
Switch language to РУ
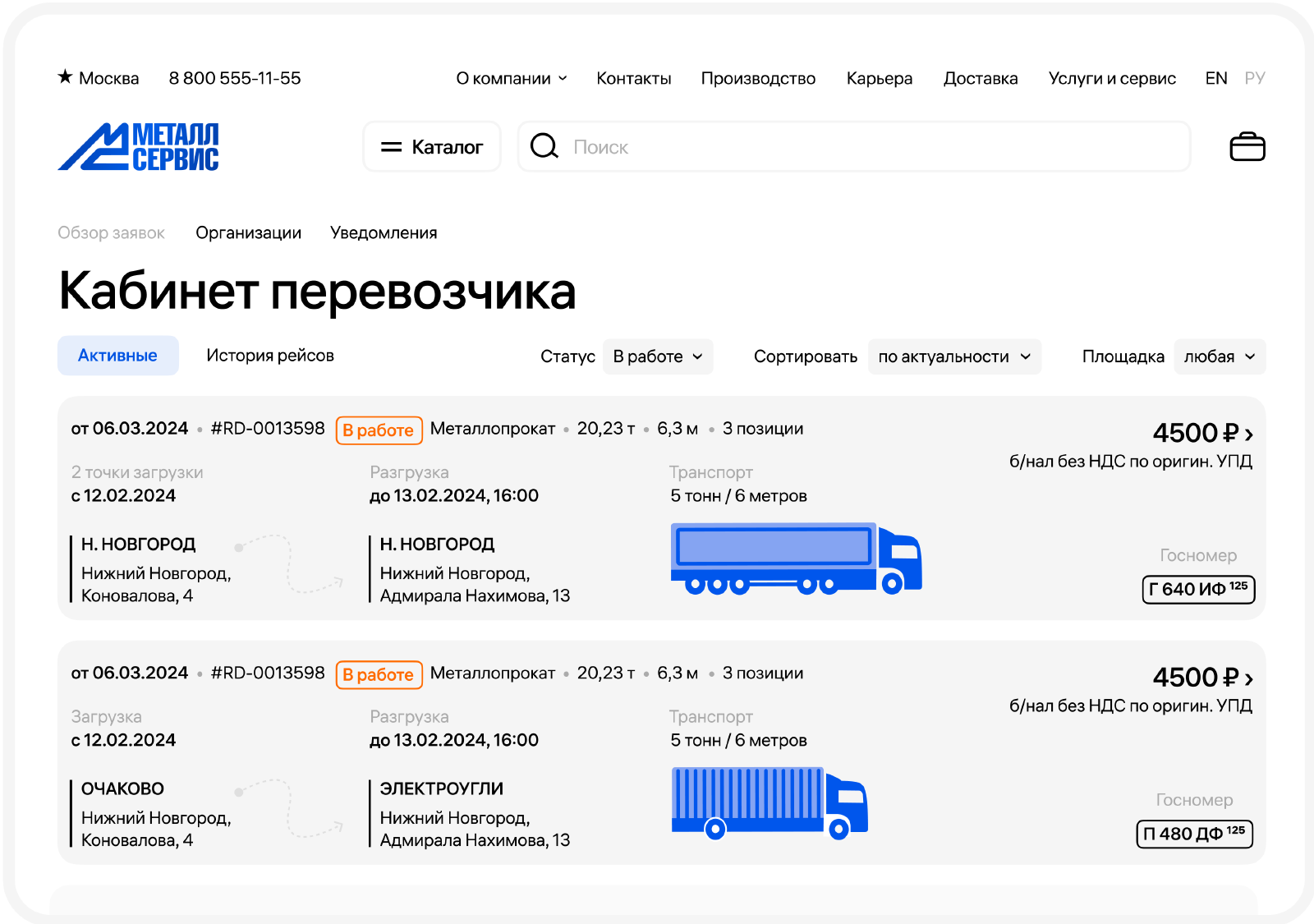[1254, 78]
